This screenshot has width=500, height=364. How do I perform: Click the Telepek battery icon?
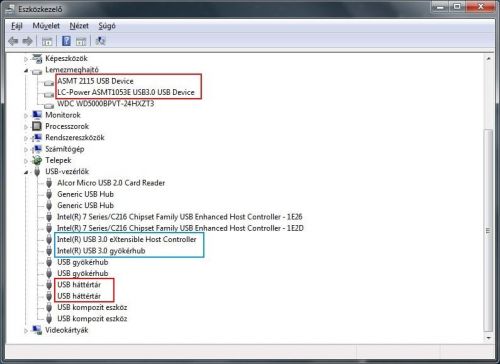pyautogui.click(x=37, y=160)
